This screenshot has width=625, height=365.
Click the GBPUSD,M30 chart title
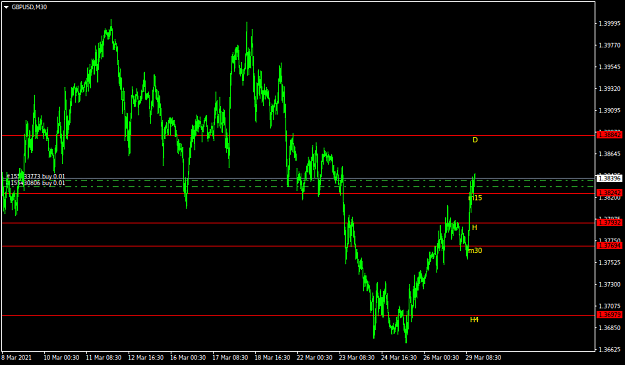point(29,7)
